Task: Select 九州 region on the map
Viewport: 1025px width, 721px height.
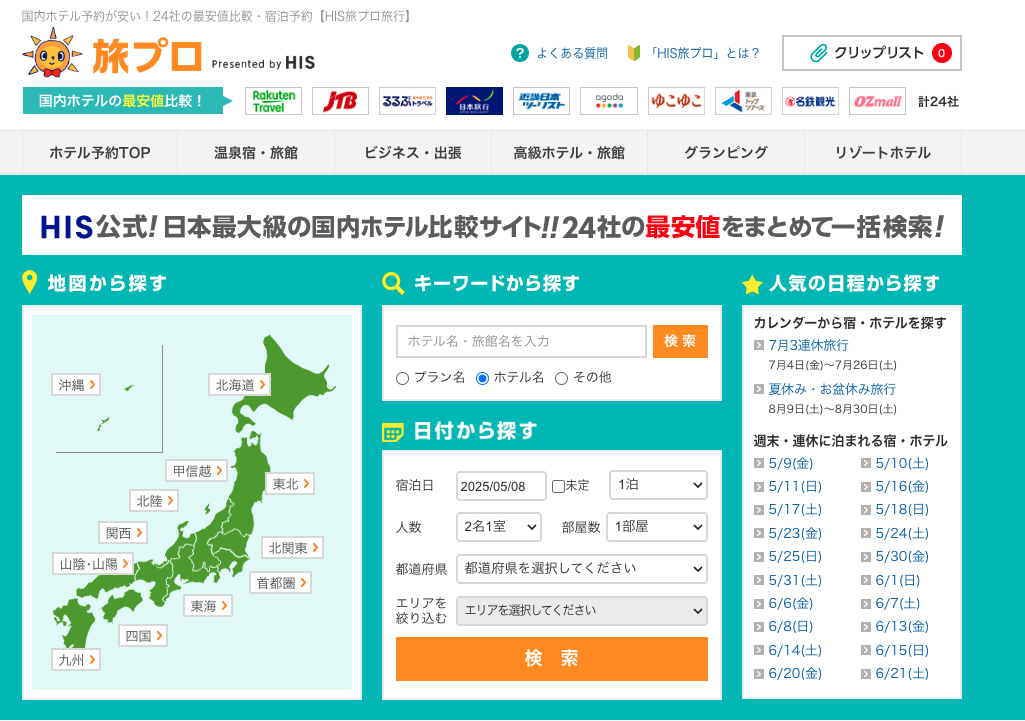Action: pyautogui.click(x=76, y=660)
